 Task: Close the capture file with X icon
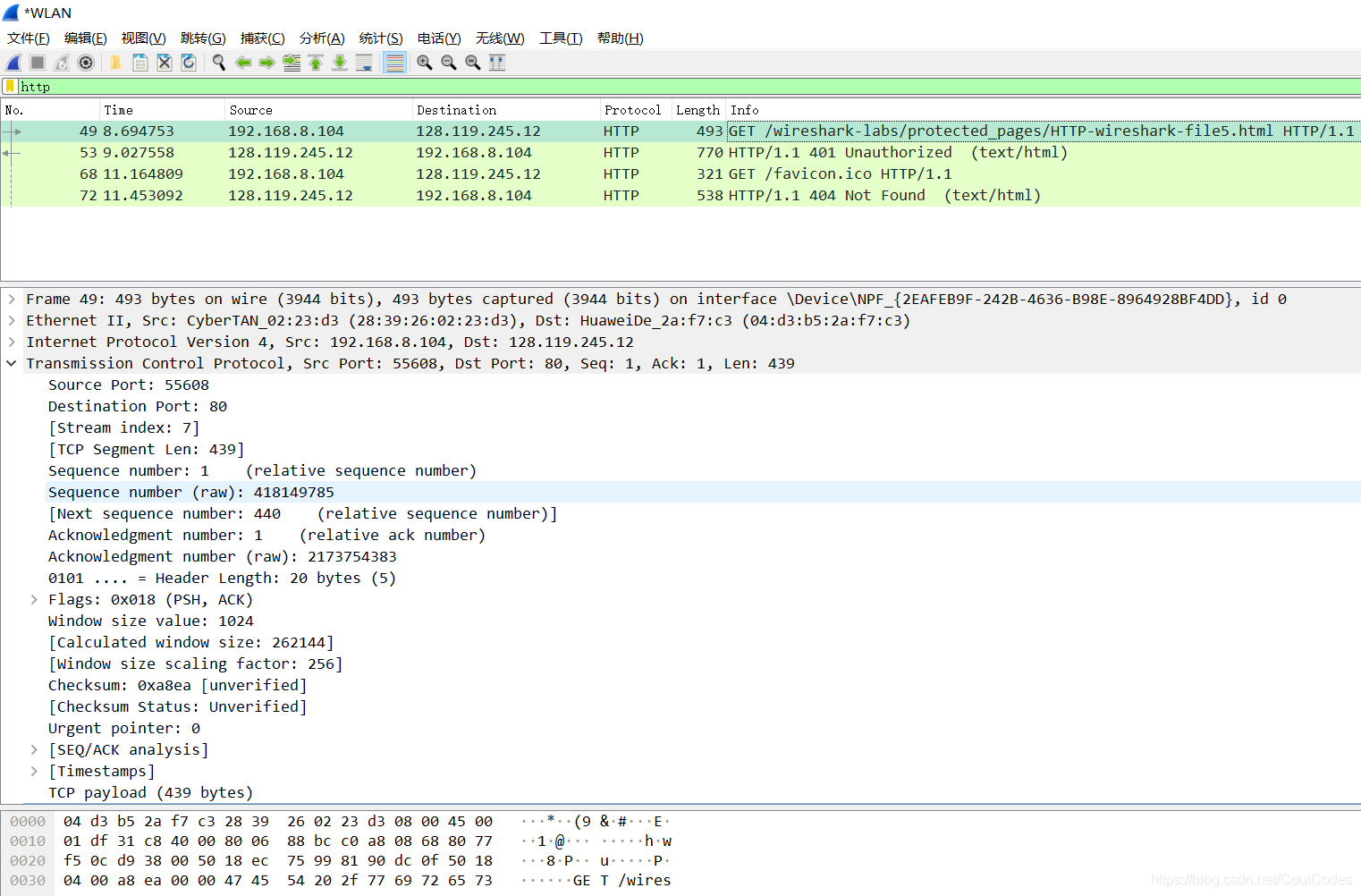point(165,63)
